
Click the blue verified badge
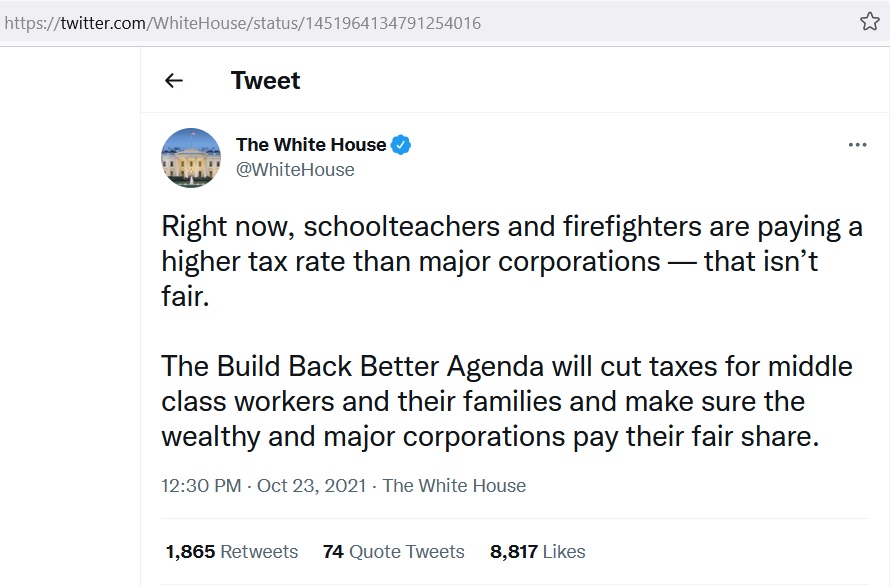click(x=401, y=145)
